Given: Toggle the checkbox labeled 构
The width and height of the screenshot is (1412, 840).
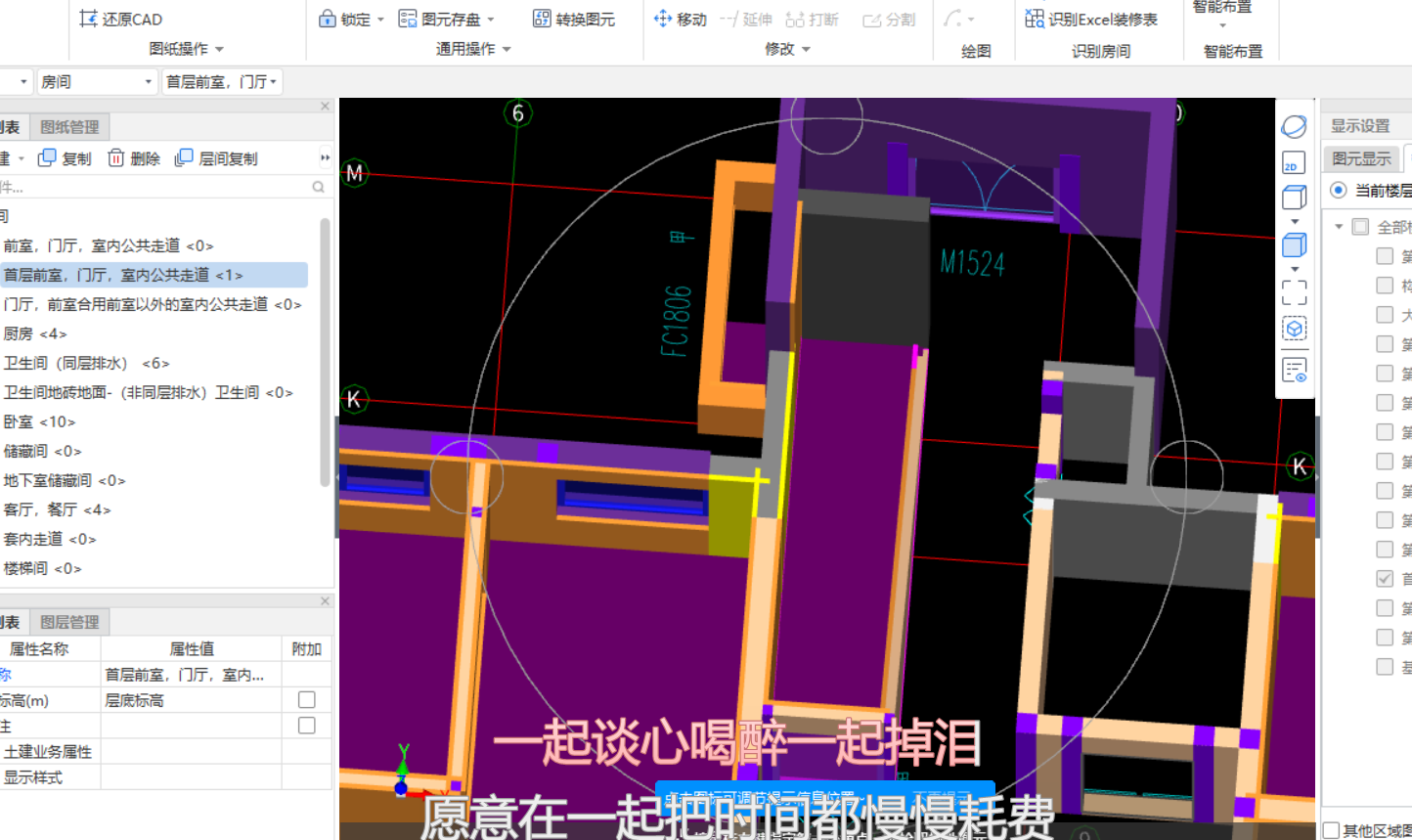Looking at the screenshot, I should tap(1385, 285).
